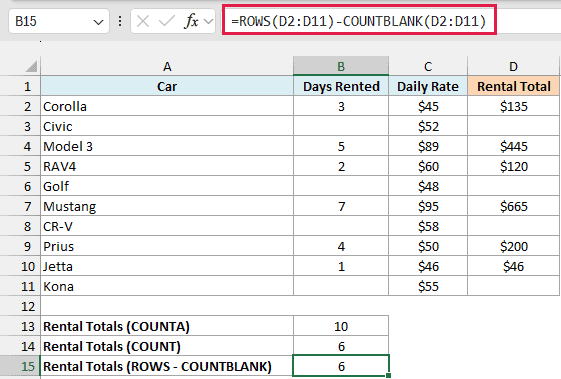Click the 'Car' header cell

click(167, 86)
